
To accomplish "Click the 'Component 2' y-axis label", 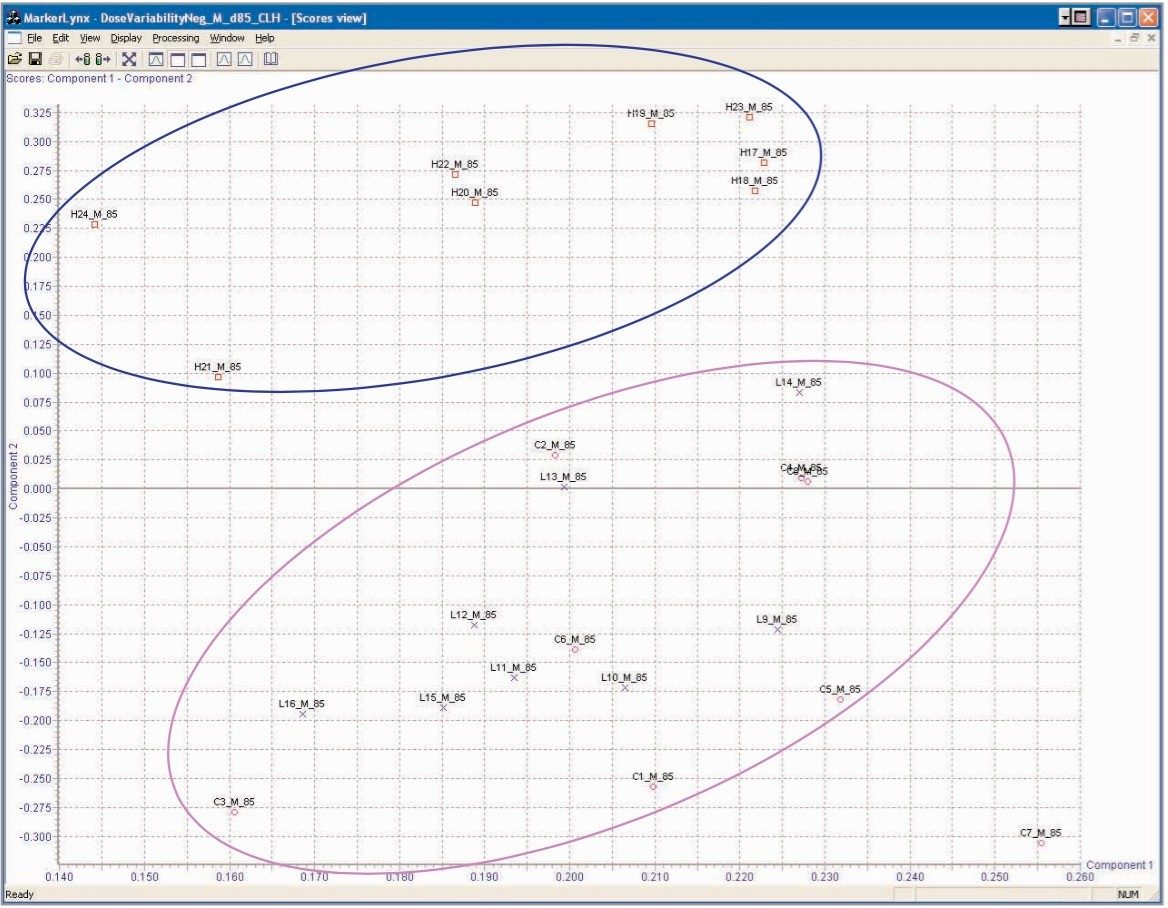I will [13, 477].
